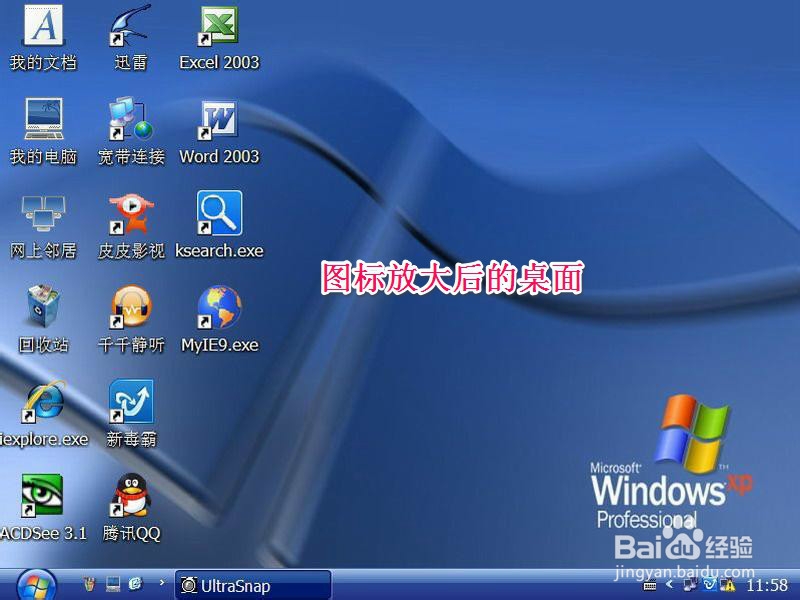The height and width of the screenshot is (600, 800).
Task: Click the network connection tray icon
Action: 690,585
